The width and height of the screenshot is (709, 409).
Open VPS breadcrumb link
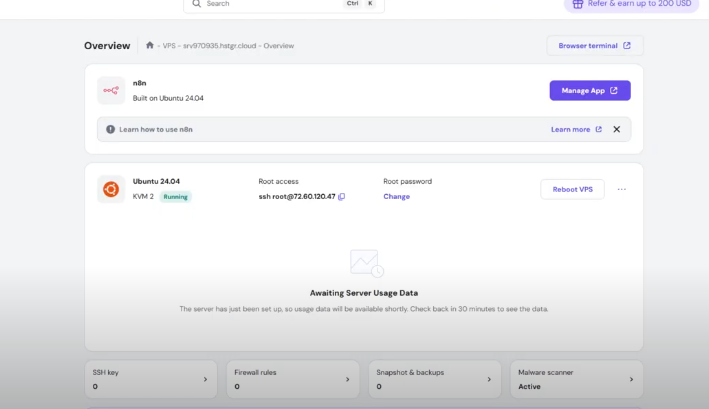point(169,46)
